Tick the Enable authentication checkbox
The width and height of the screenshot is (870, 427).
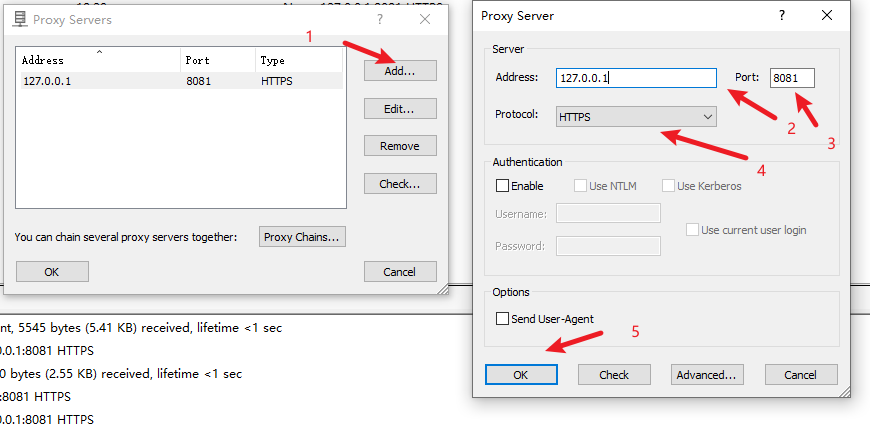[503, 186]
